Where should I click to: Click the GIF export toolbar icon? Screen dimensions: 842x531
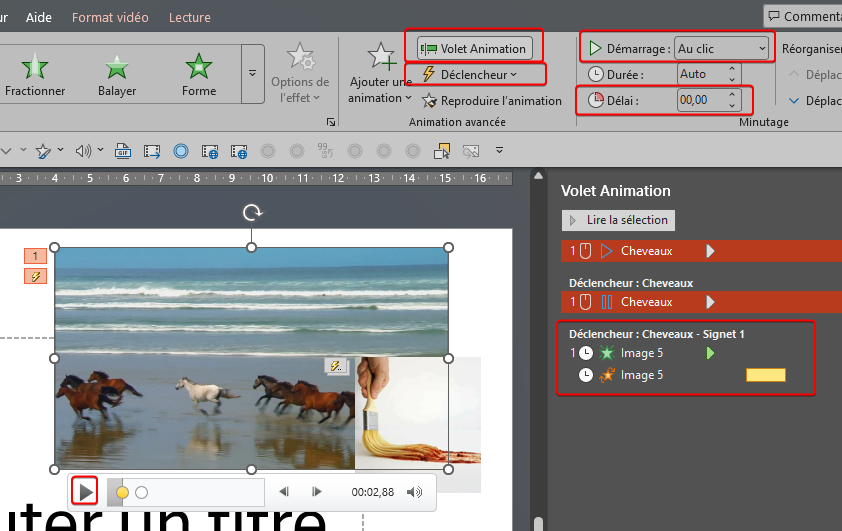point(123,151)
